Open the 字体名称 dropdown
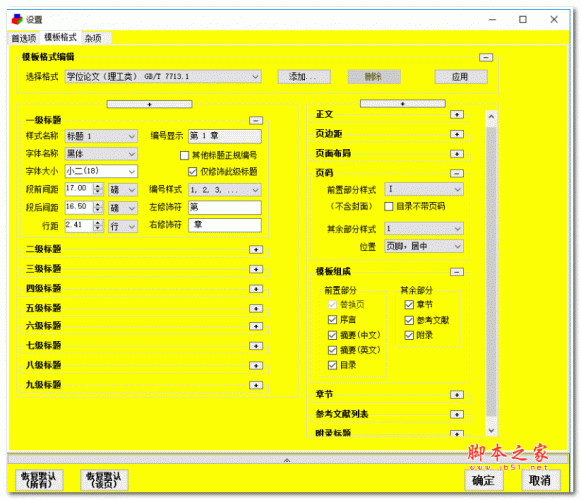 pyautogui.click(x=101, y=153)
